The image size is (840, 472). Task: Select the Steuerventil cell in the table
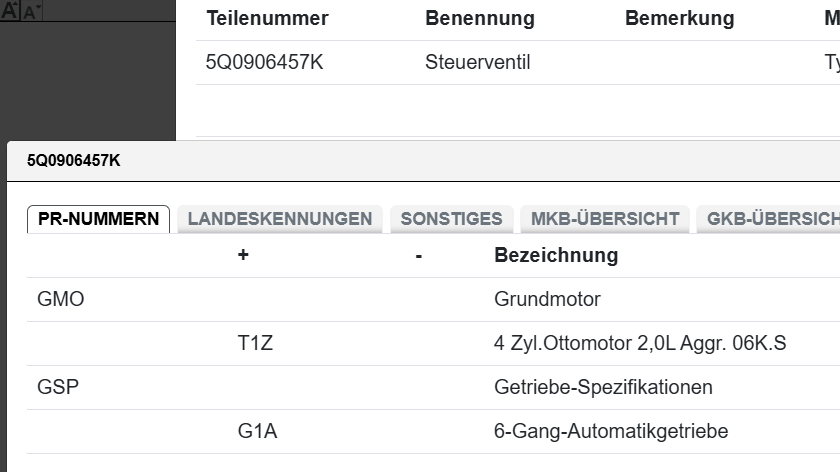click(477, 63)
